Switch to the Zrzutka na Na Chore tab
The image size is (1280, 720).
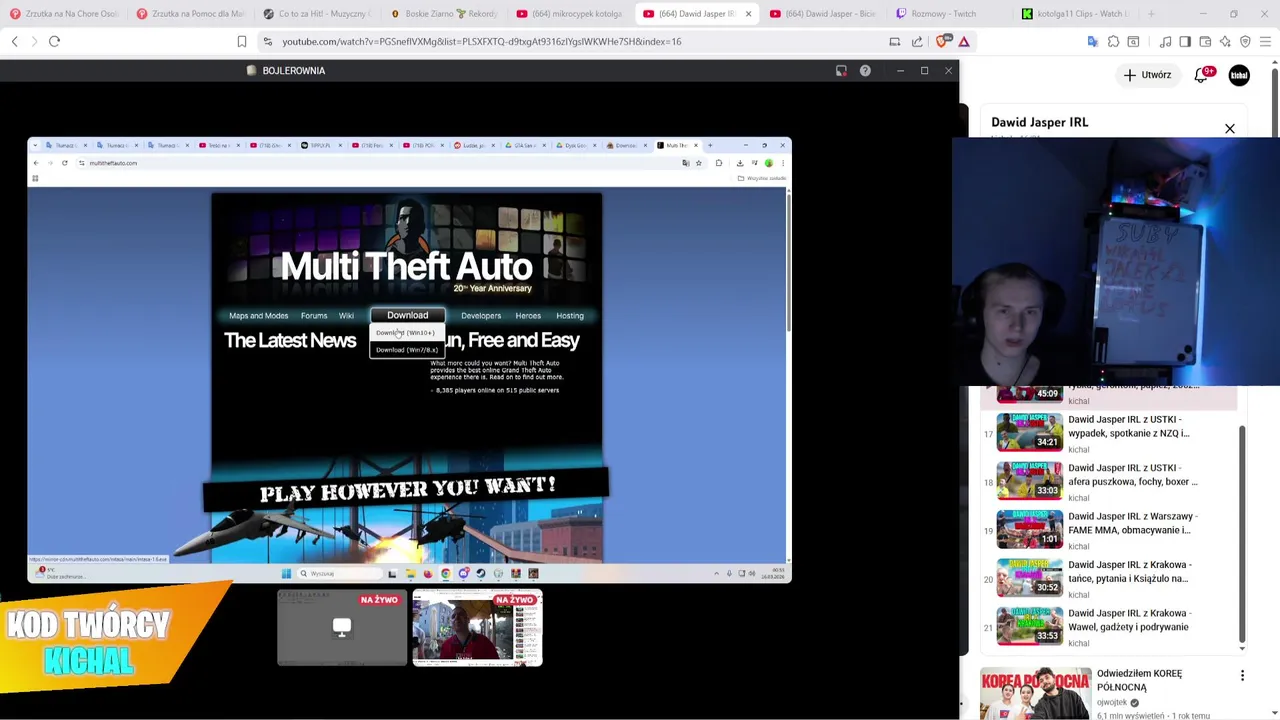coord(63,14)
